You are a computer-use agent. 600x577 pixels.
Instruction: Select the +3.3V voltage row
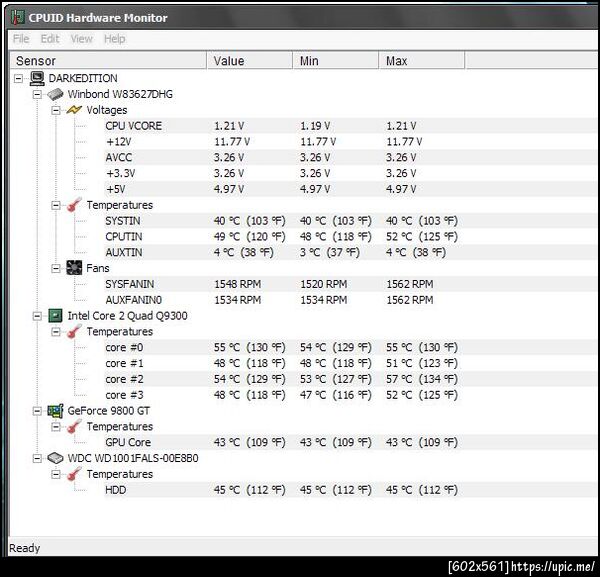(x=350, y=173)
